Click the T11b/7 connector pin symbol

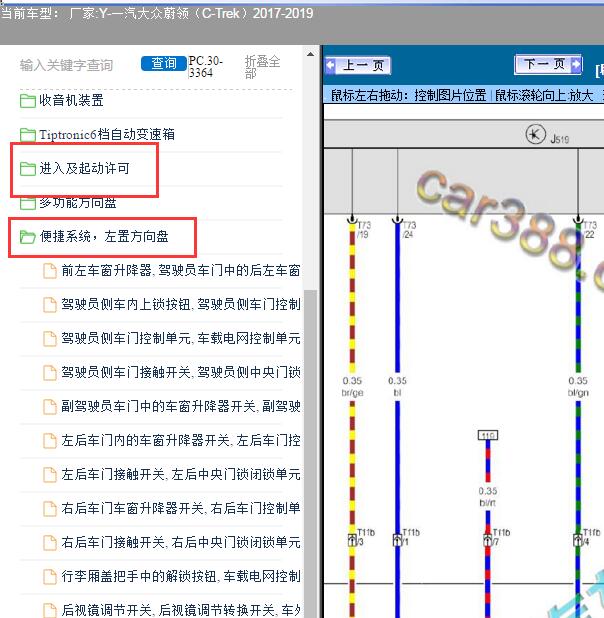pyautogui.click(x=488, y=540)
